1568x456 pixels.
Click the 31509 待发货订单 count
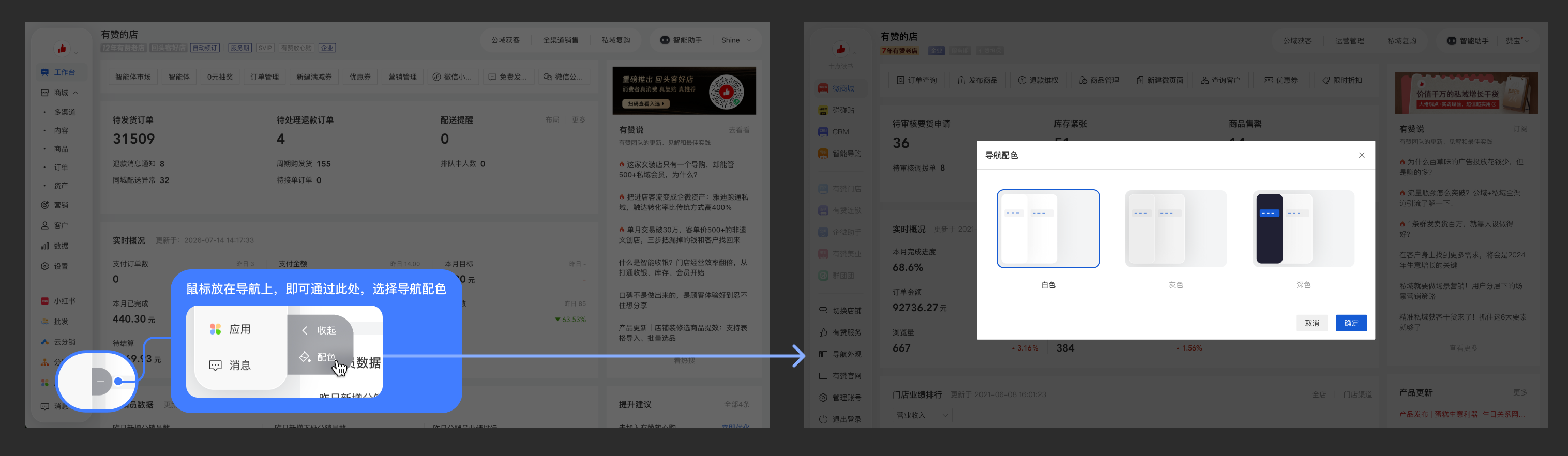click(134, 139)
